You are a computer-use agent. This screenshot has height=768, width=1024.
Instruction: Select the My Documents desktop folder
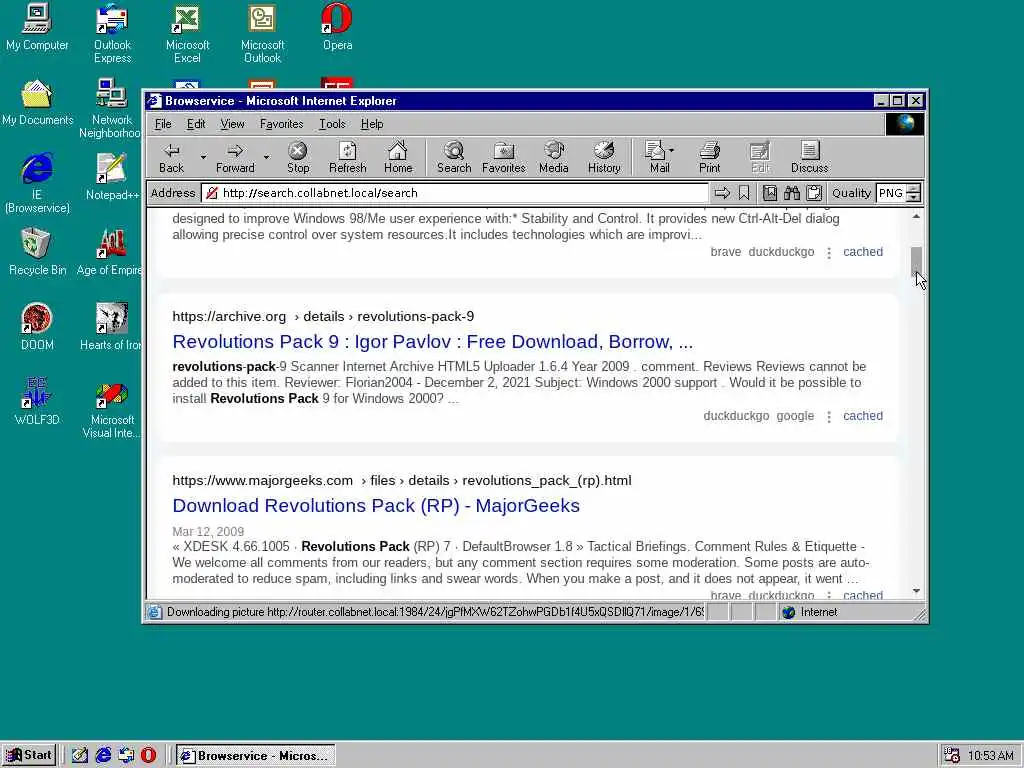tap(37, 103)
